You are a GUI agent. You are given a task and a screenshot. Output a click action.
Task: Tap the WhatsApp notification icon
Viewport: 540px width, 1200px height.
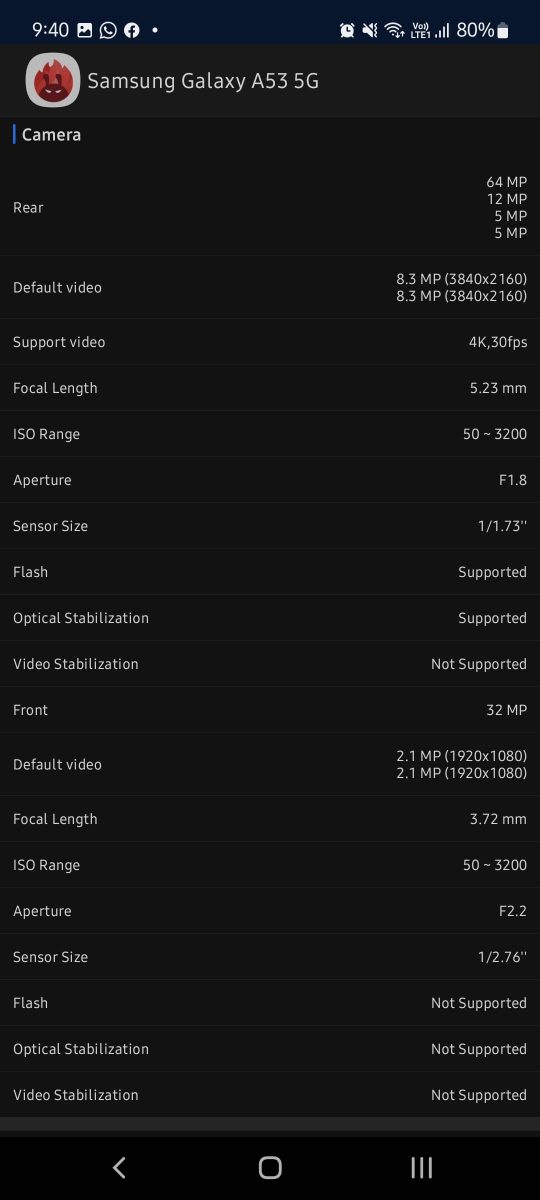pyautogui.click(x=108, y=30)
